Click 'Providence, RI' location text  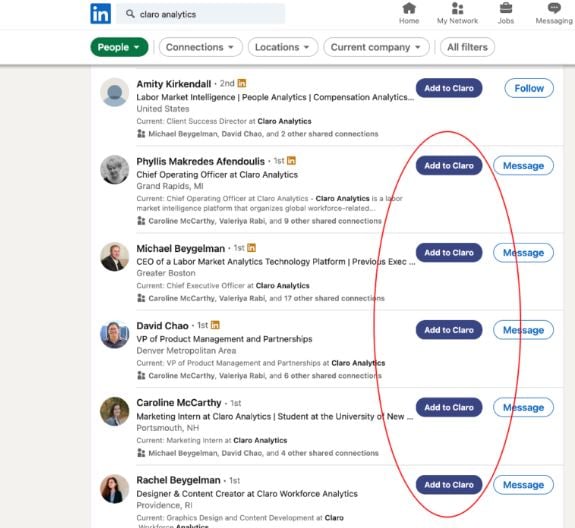point(164,505)
